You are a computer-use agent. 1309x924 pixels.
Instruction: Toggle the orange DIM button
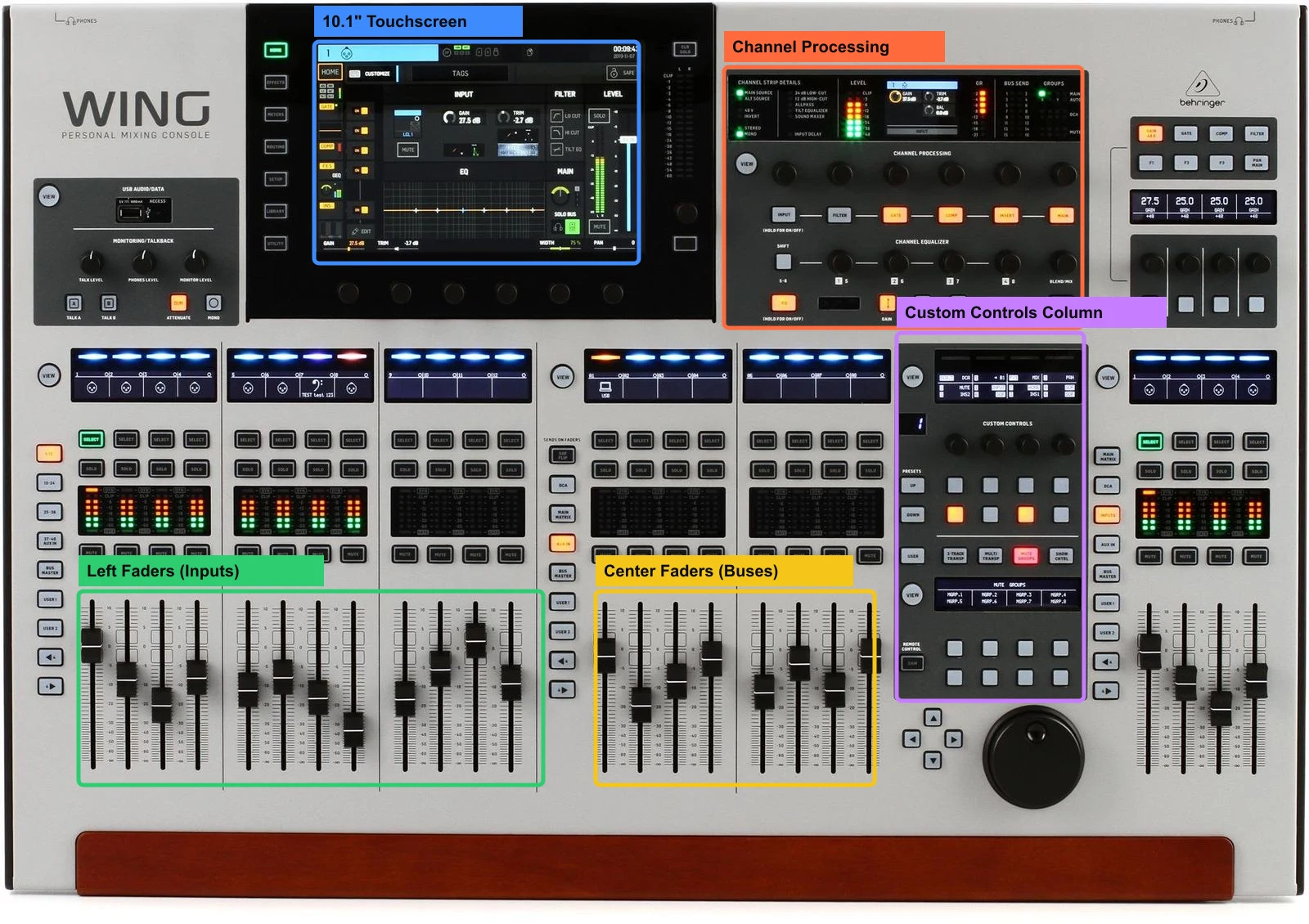(178, 303)
